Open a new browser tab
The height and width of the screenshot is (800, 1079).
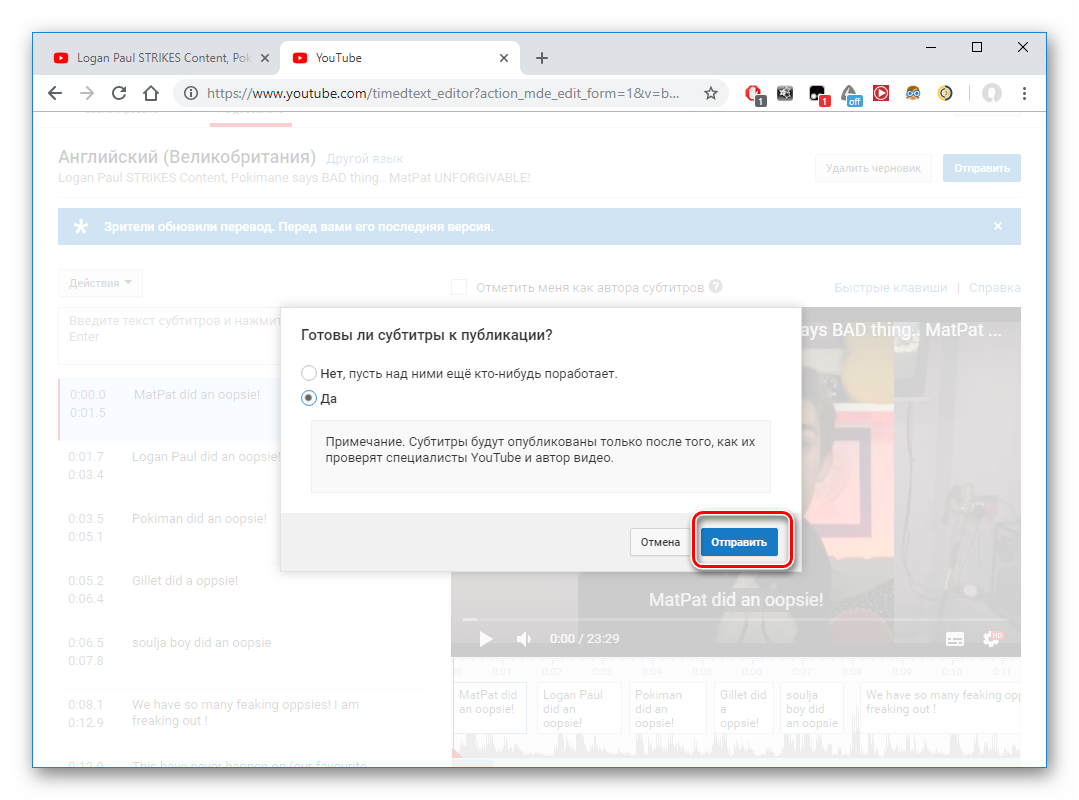542,58
